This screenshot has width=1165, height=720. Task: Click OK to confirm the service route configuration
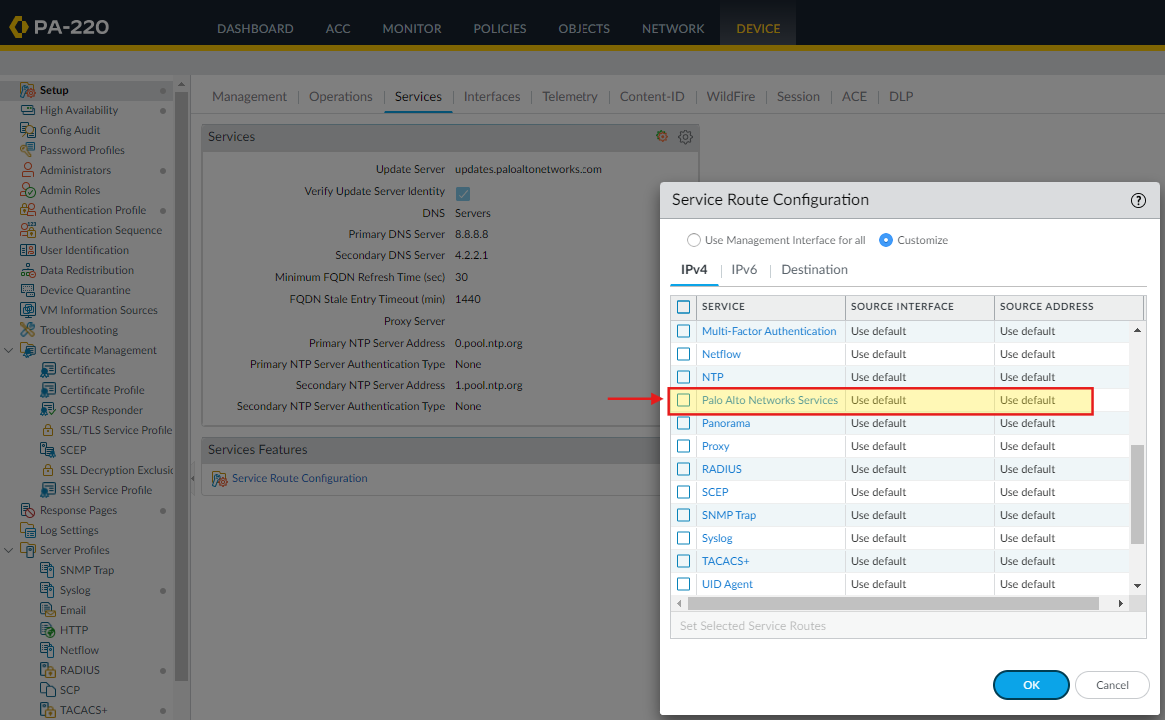1031,684
